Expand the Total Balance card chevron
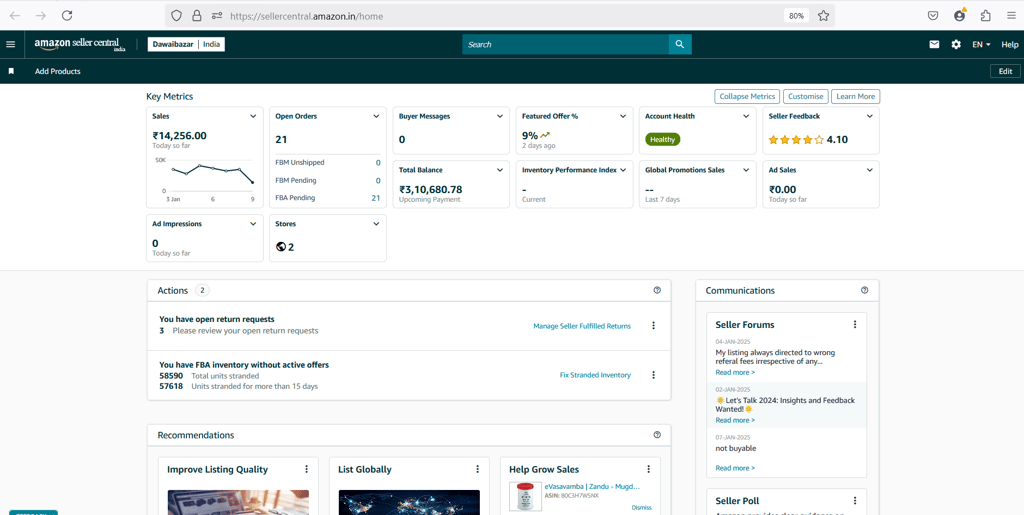Image resolution: width=1024 pixels, height=515 pixels. tap(500, 170)
